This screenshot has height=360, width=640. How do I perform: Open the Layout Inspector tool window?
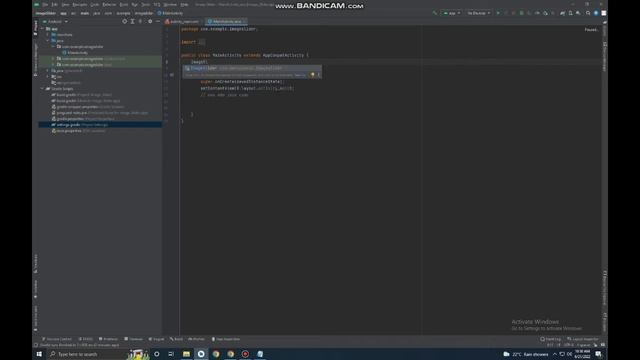[582, 339]
